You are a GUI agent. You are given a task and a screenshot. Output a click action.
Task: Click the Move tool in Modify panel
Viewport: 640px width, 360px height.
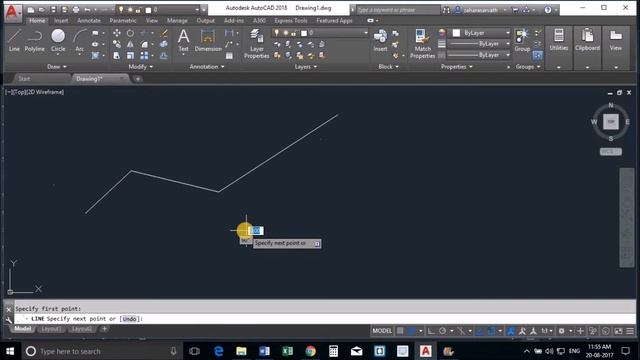117,33
